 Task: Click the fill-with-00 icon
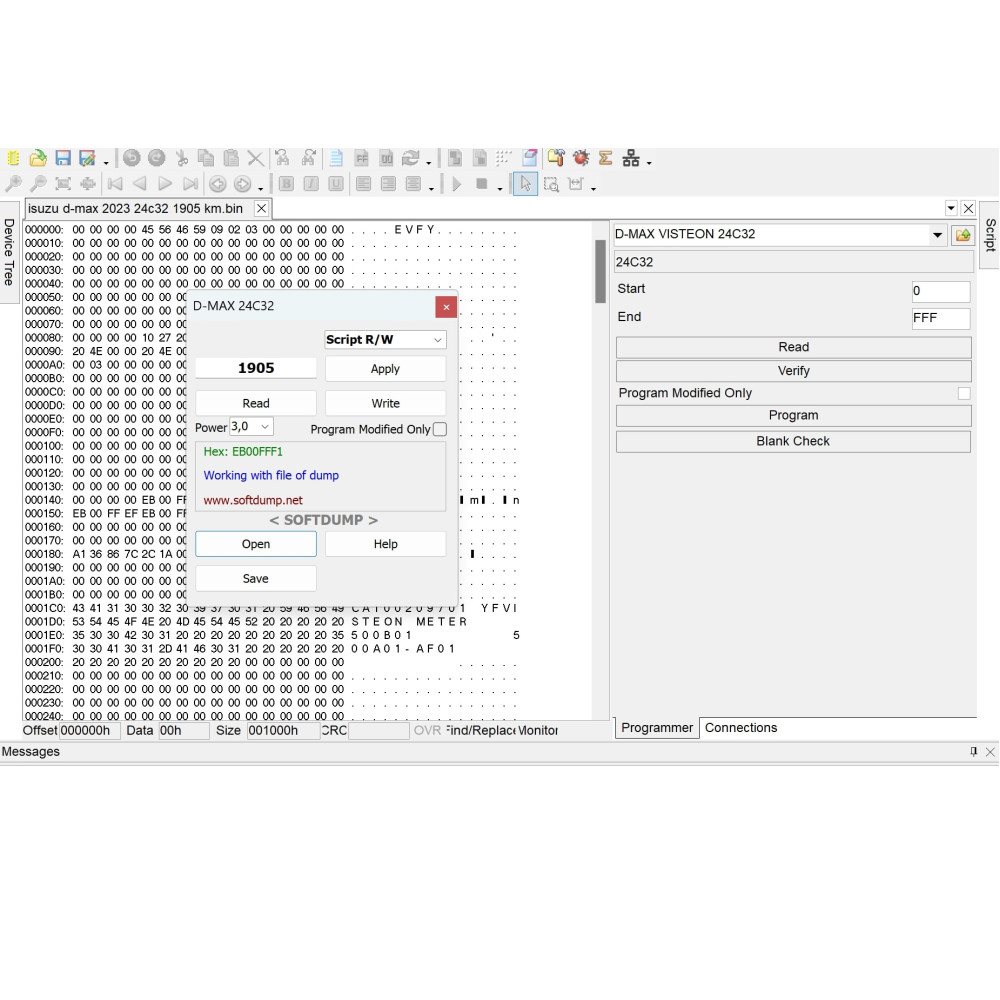(x=386, y=158)
